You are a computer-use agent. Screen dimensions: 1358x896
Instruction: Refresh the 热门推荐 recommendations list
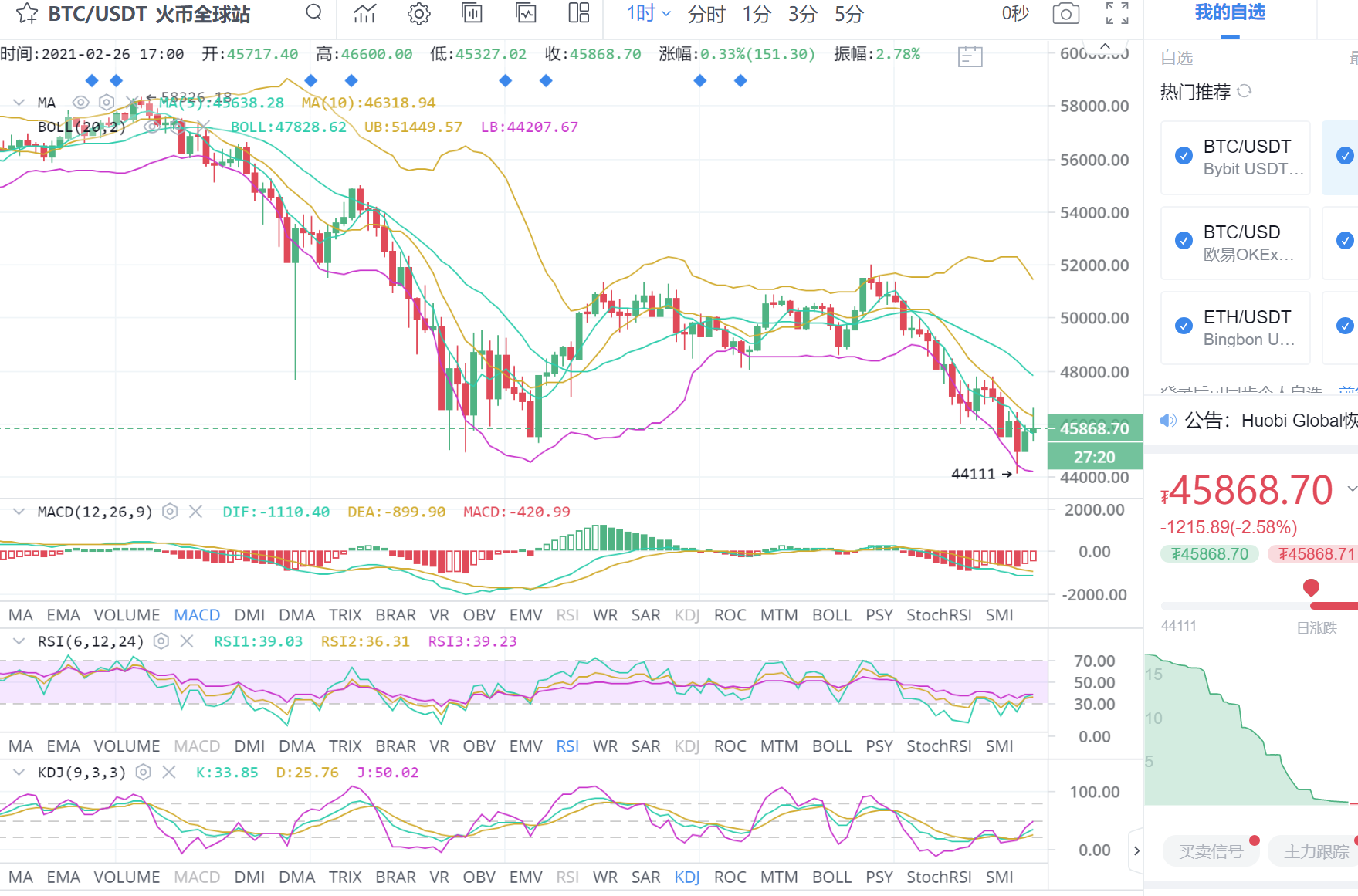[1245, 91]
